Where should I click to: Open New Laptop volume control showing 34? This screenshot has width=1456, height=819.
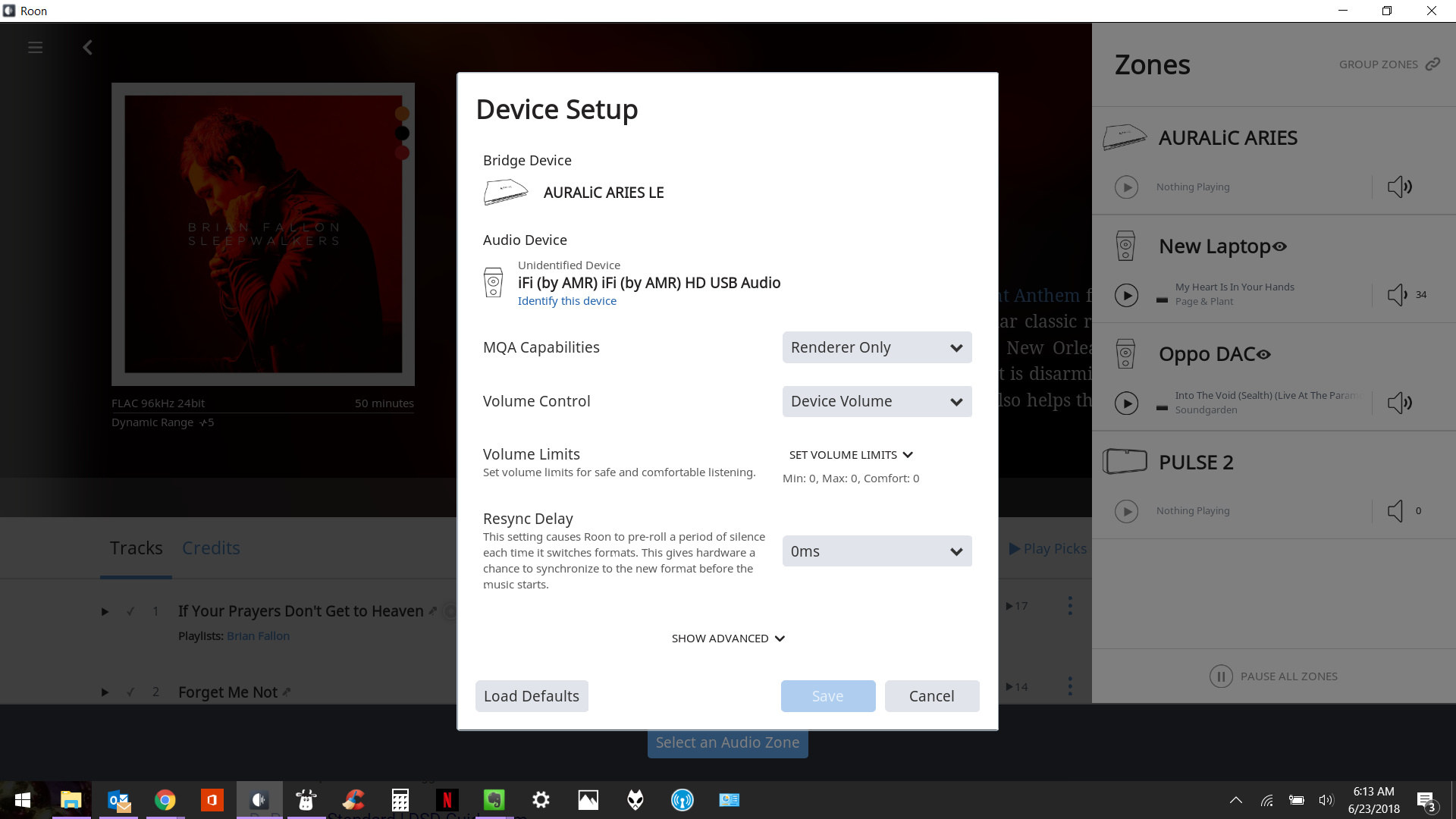[1407, 295]
